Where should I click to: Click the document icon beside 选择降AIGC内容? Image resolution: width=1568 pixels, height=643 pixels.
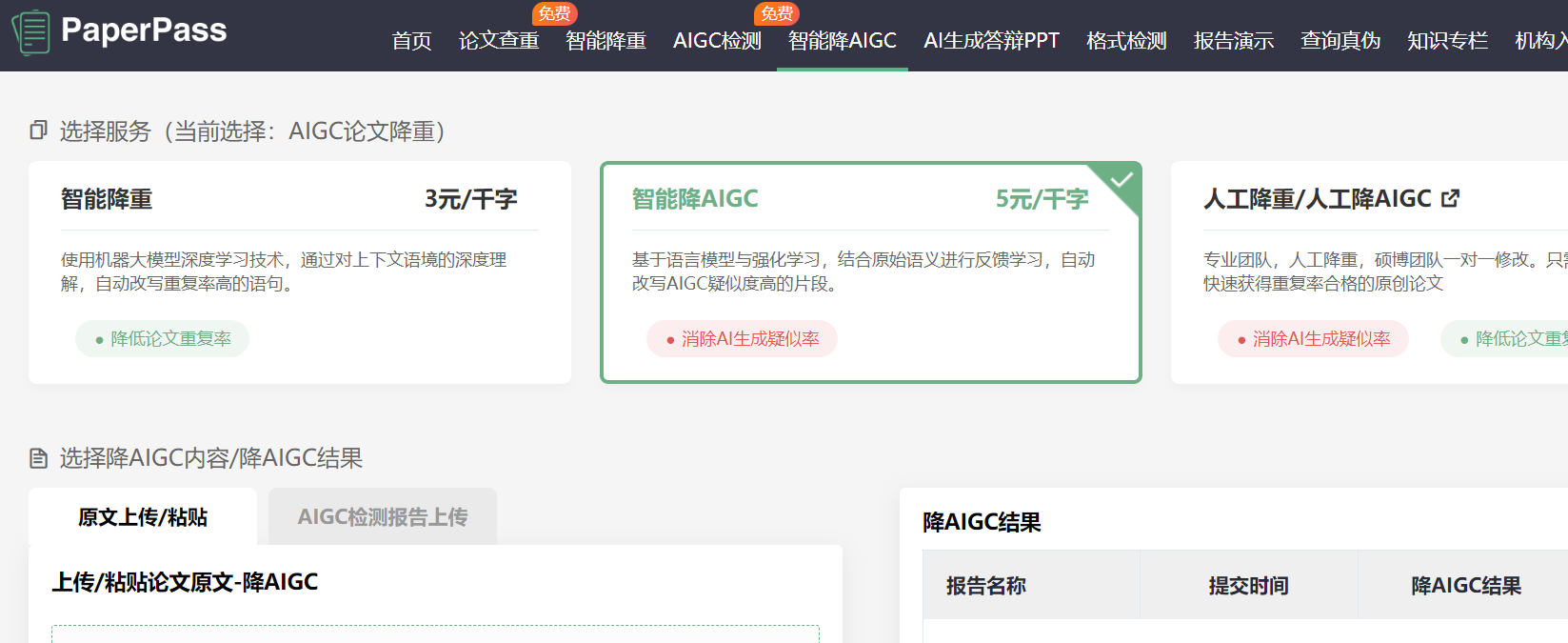(x=38, y=458)
